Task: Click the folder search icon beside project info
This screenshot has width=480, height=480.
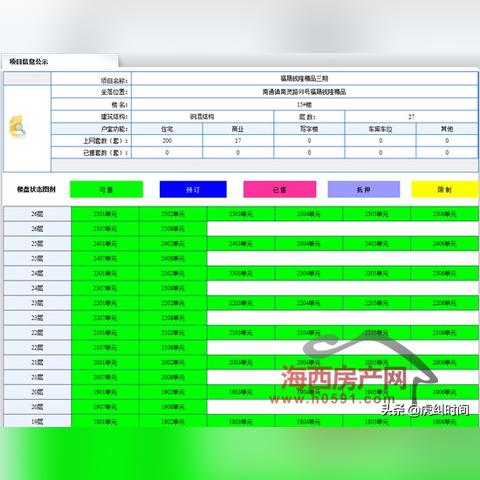Action: pos(17,127)
